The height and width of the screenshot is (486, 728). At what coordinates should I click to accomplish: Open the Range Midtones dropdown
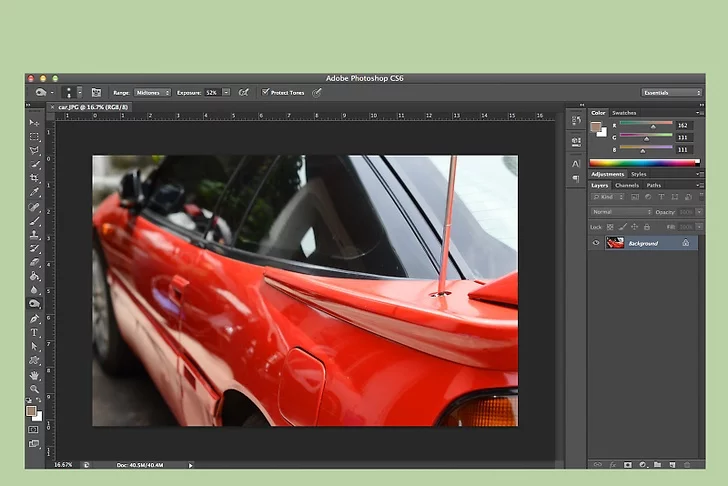(x=152, y=92)
